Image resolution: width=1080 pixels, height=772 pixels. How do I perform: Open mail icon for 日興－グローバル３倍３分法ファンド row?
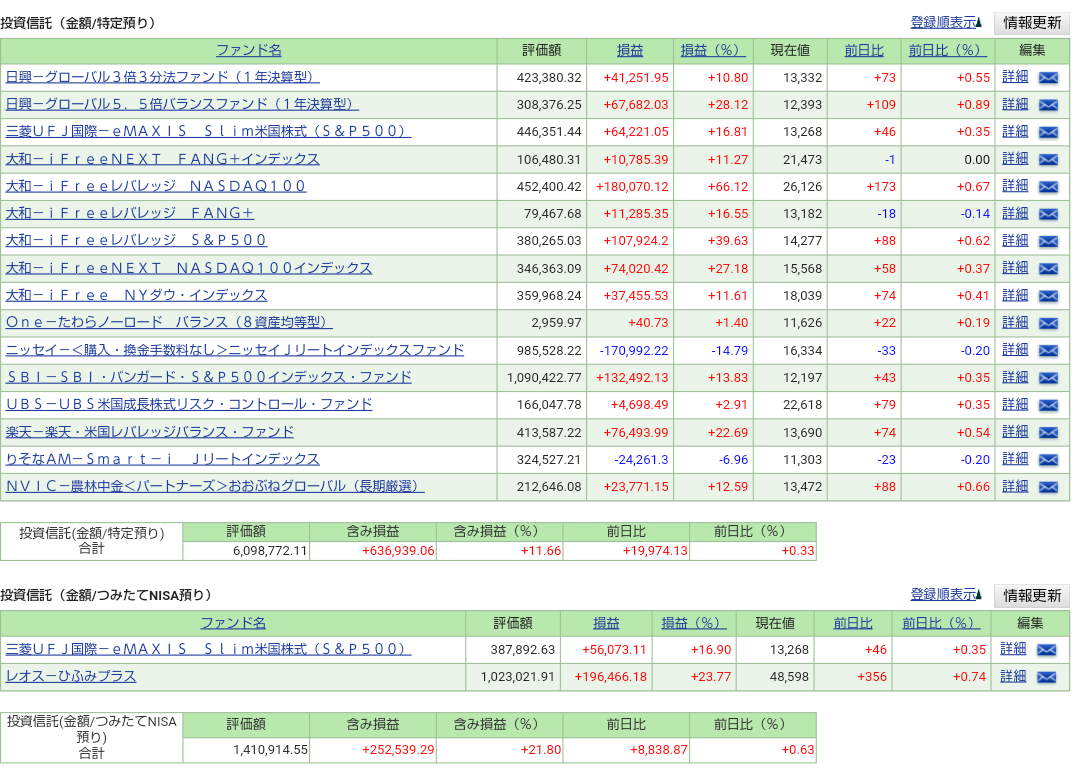[x=1049, y=77]
